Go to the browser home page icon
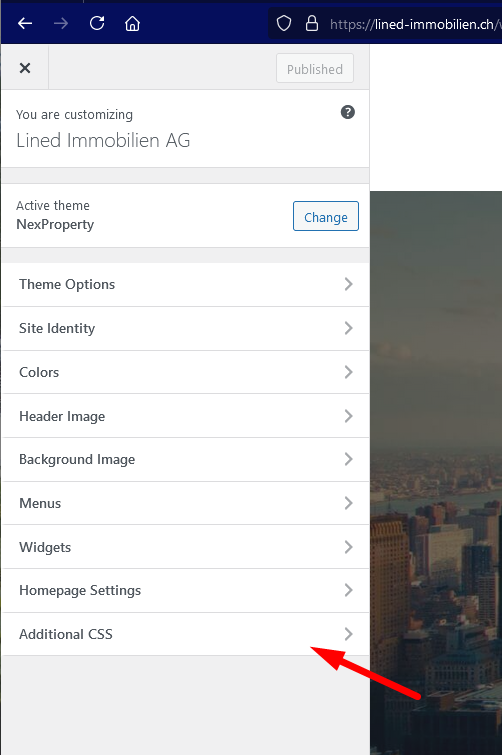The height and width of the screenshot is (755, 502). click(132, 23)
